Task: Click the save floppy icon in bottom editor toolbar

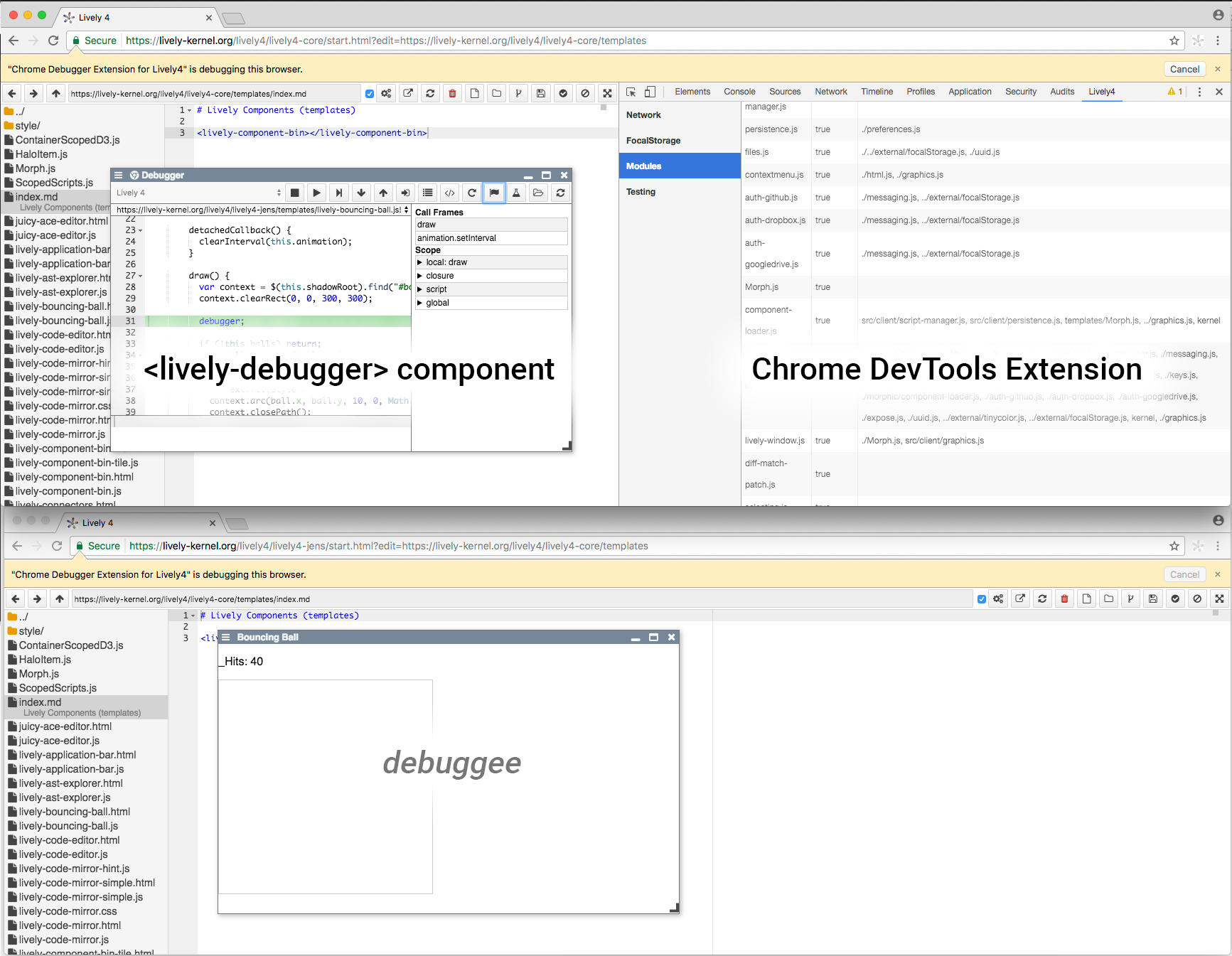Action: tap(1152, 598)
